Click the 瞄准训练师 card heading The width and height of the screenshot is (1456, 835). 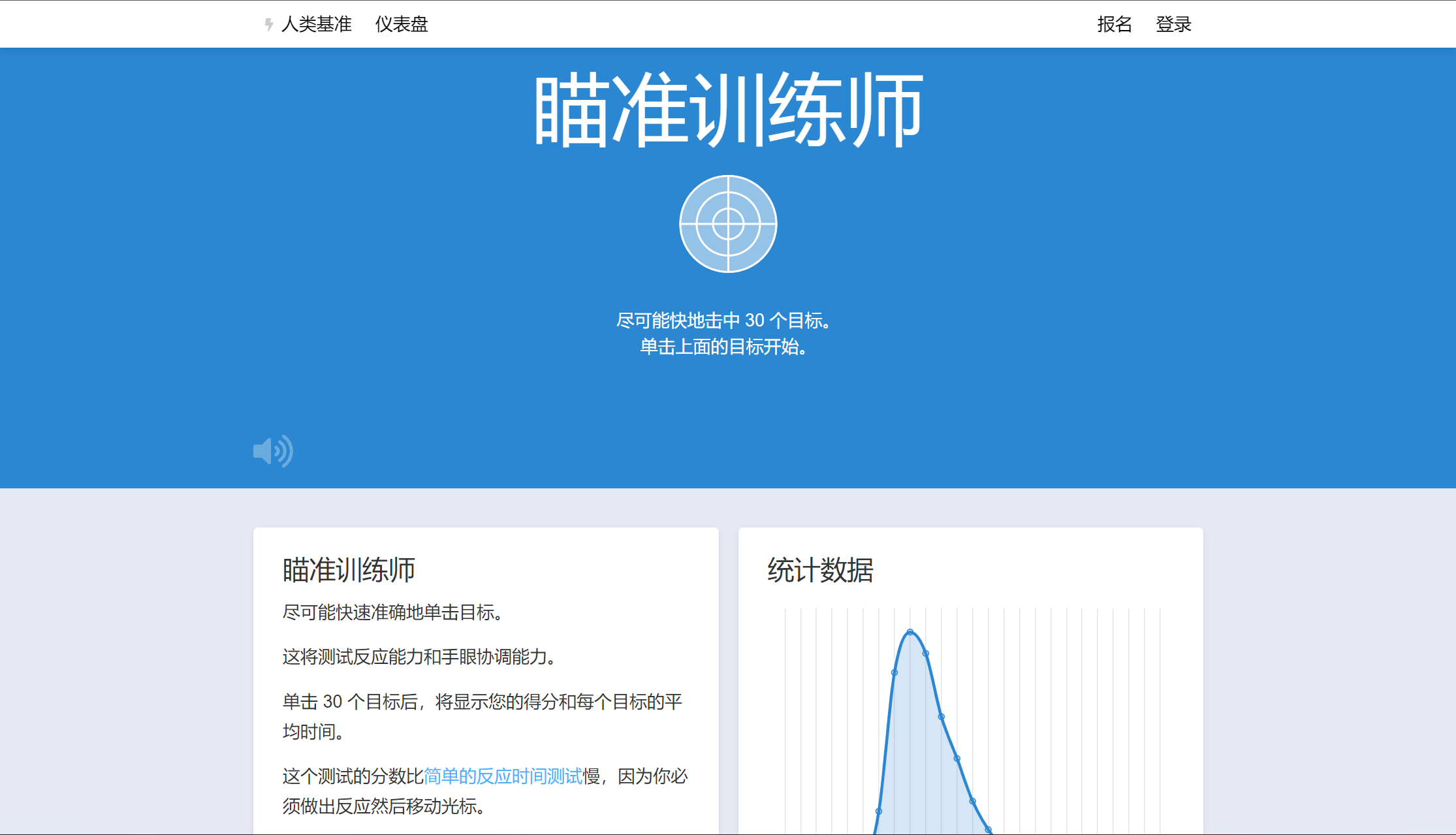(x=349, y=570)
